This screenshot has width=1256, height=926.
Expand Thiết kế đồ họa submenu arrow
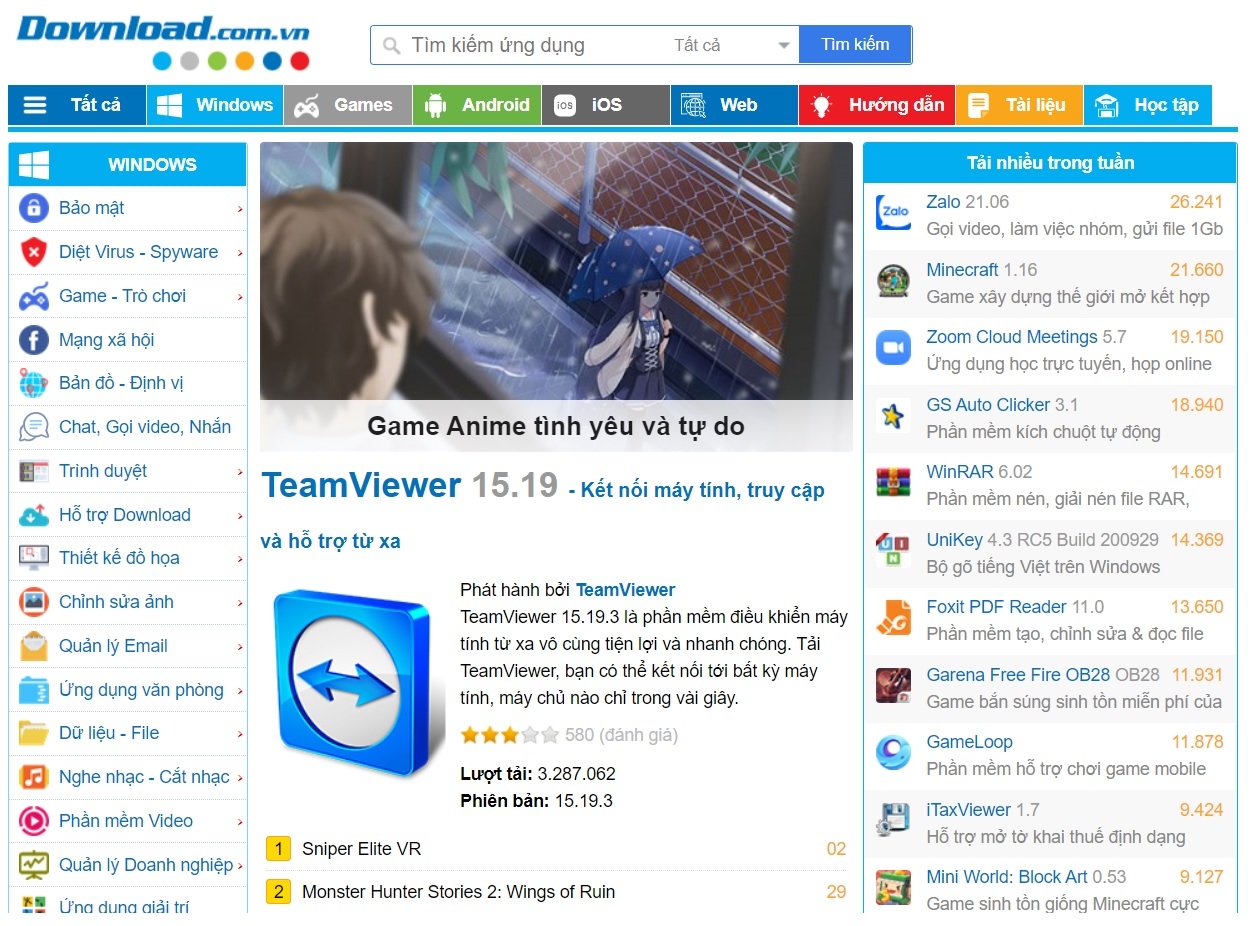[240, 559]
